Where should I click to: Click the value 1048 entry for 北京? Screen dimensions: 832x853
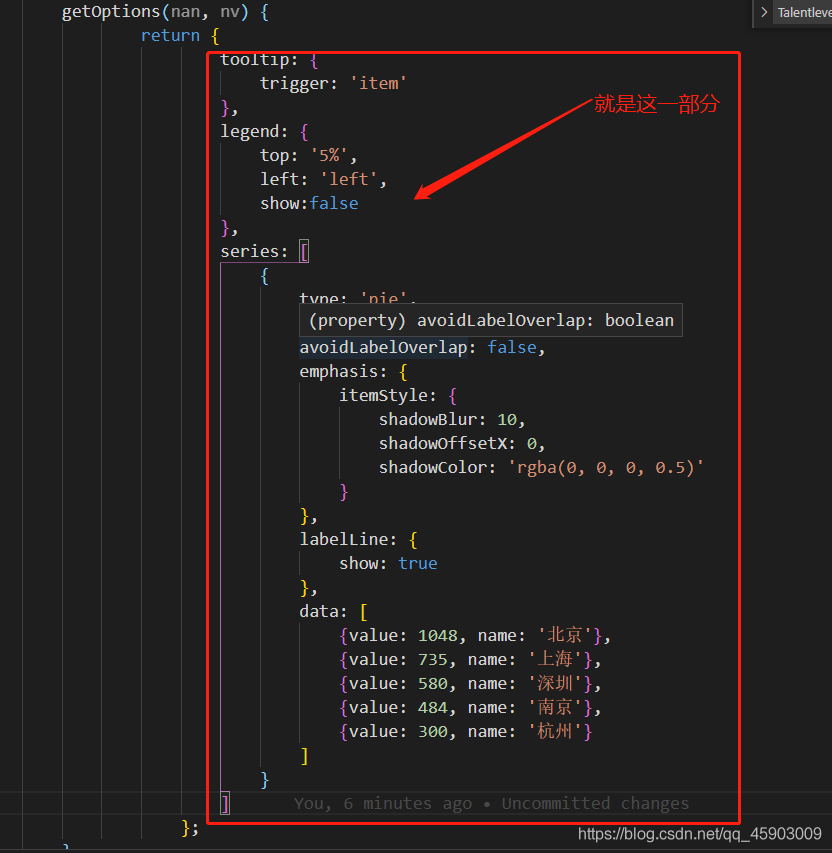(x=474, y=635)
